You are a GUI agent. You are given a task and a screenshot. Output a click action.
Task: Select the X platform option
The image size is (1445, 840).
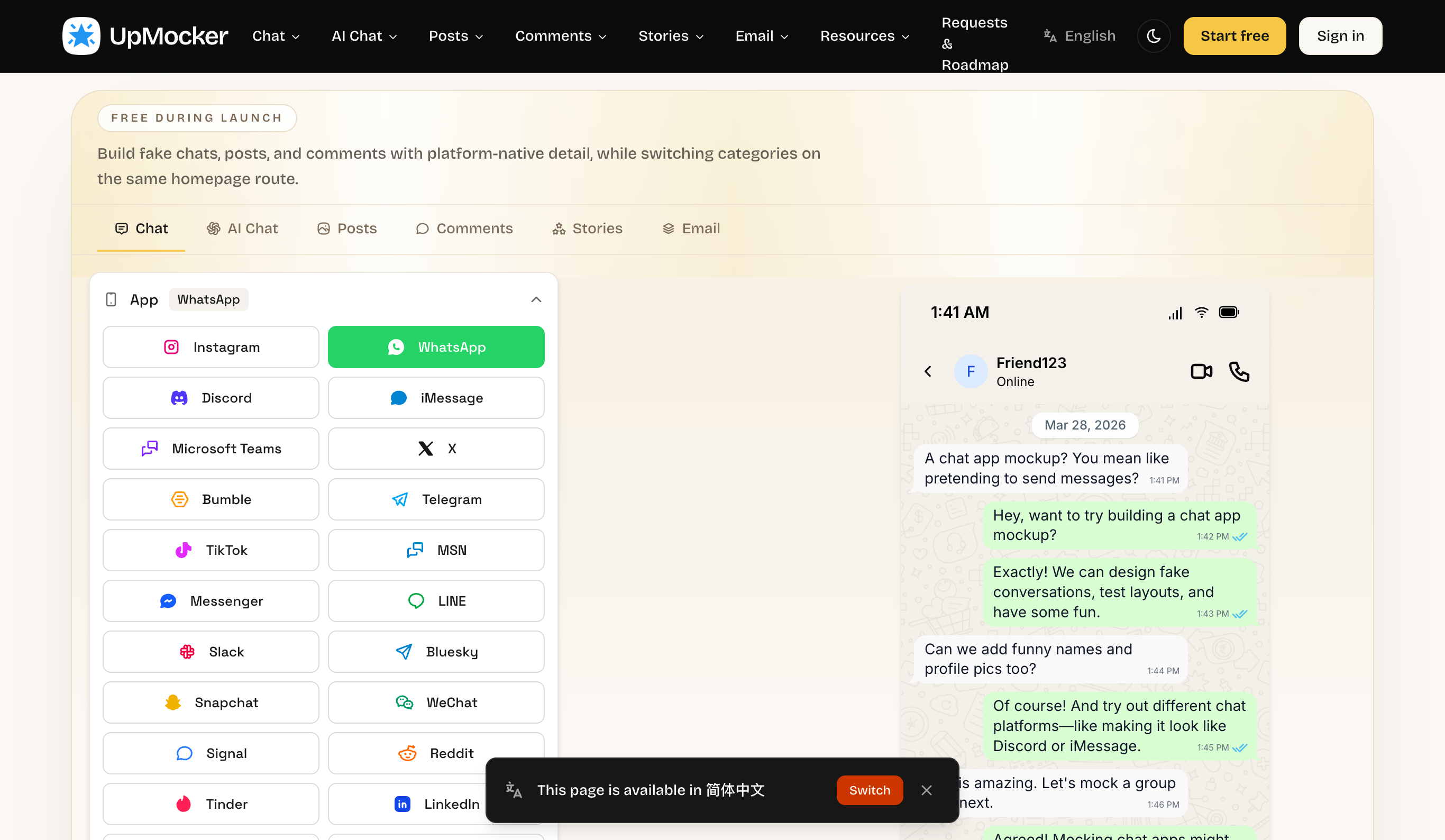point(436,449)
